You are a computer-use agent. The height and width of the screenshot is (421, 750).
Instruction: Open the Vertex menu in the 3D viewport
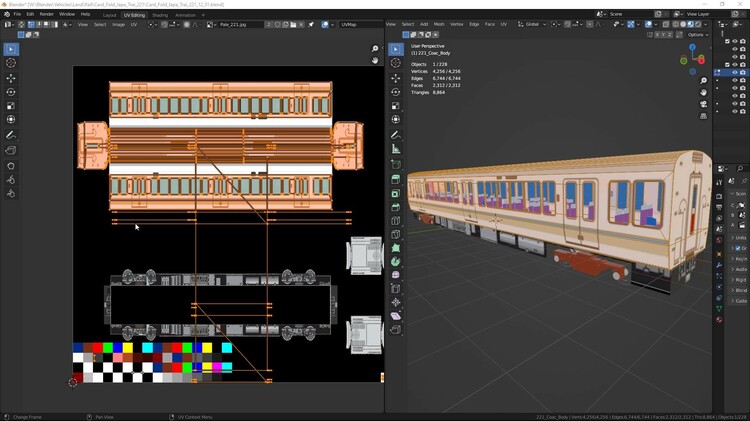[456, 24]
